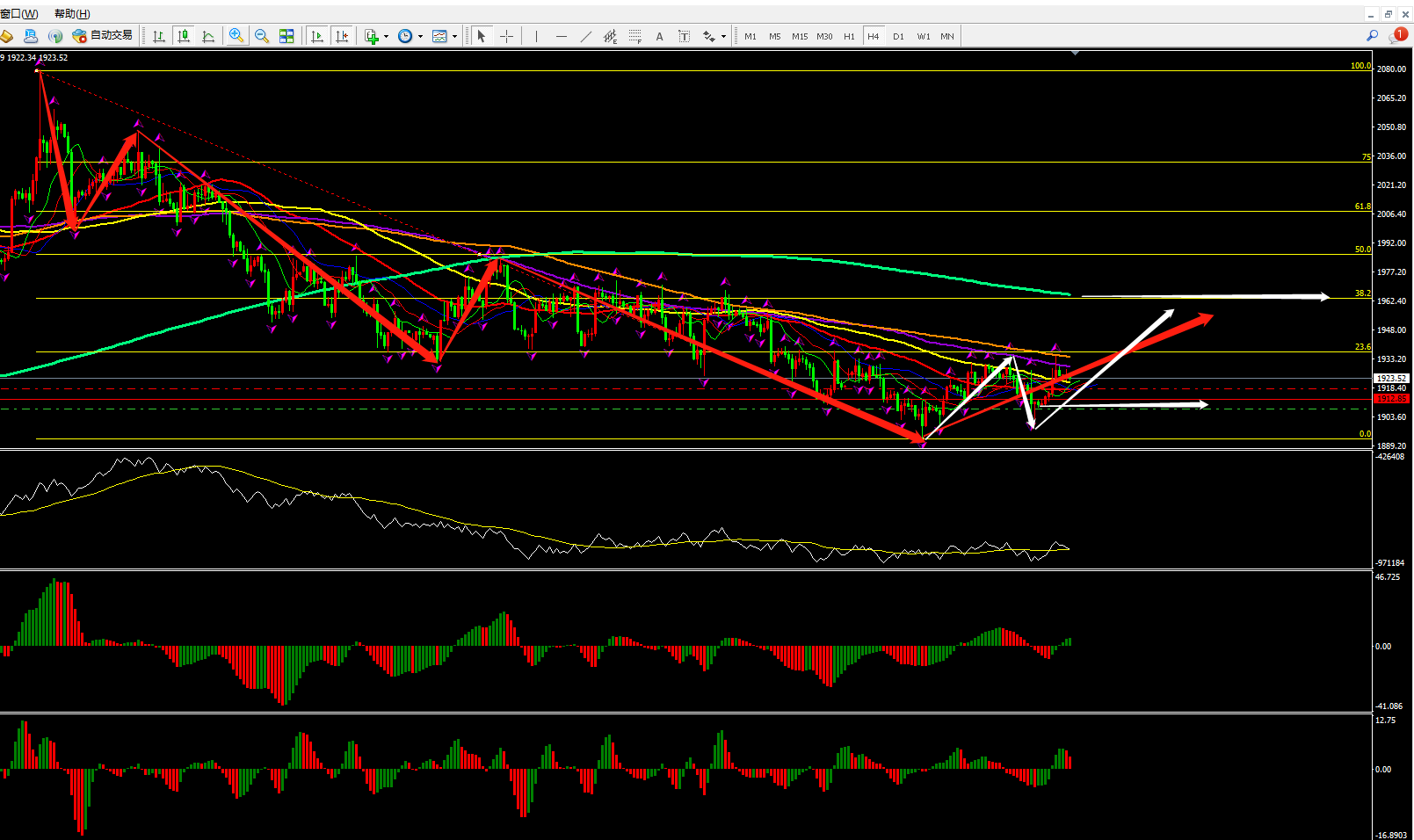Open the 帮助(H) menu
The width and height of the screenshot is (1414, 840).
point(72,14)
